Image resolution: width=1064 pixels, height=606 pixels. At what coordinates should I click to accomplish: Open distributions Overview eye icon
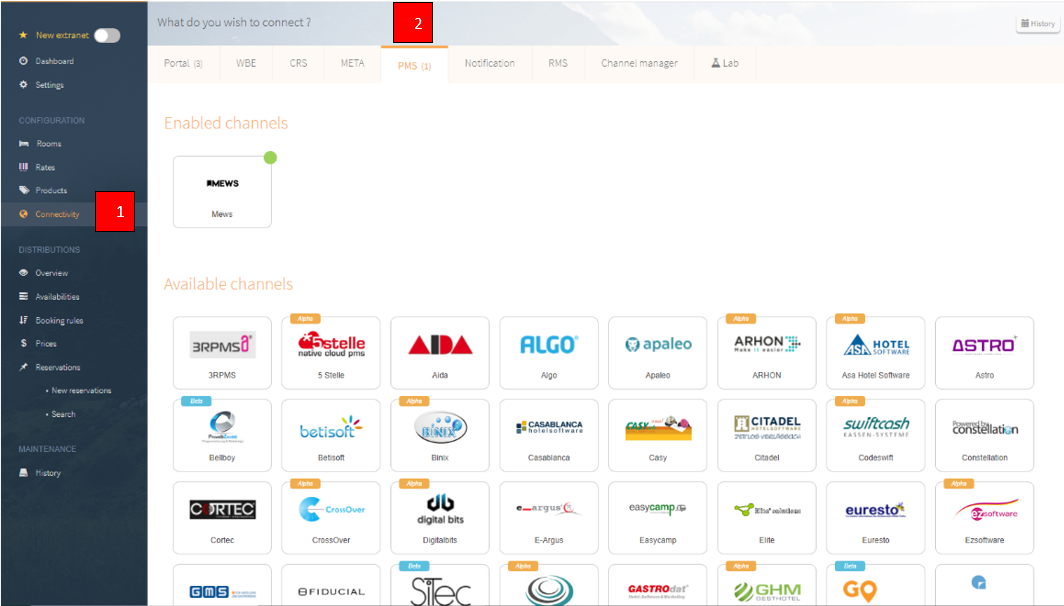[x=24, y=273]
